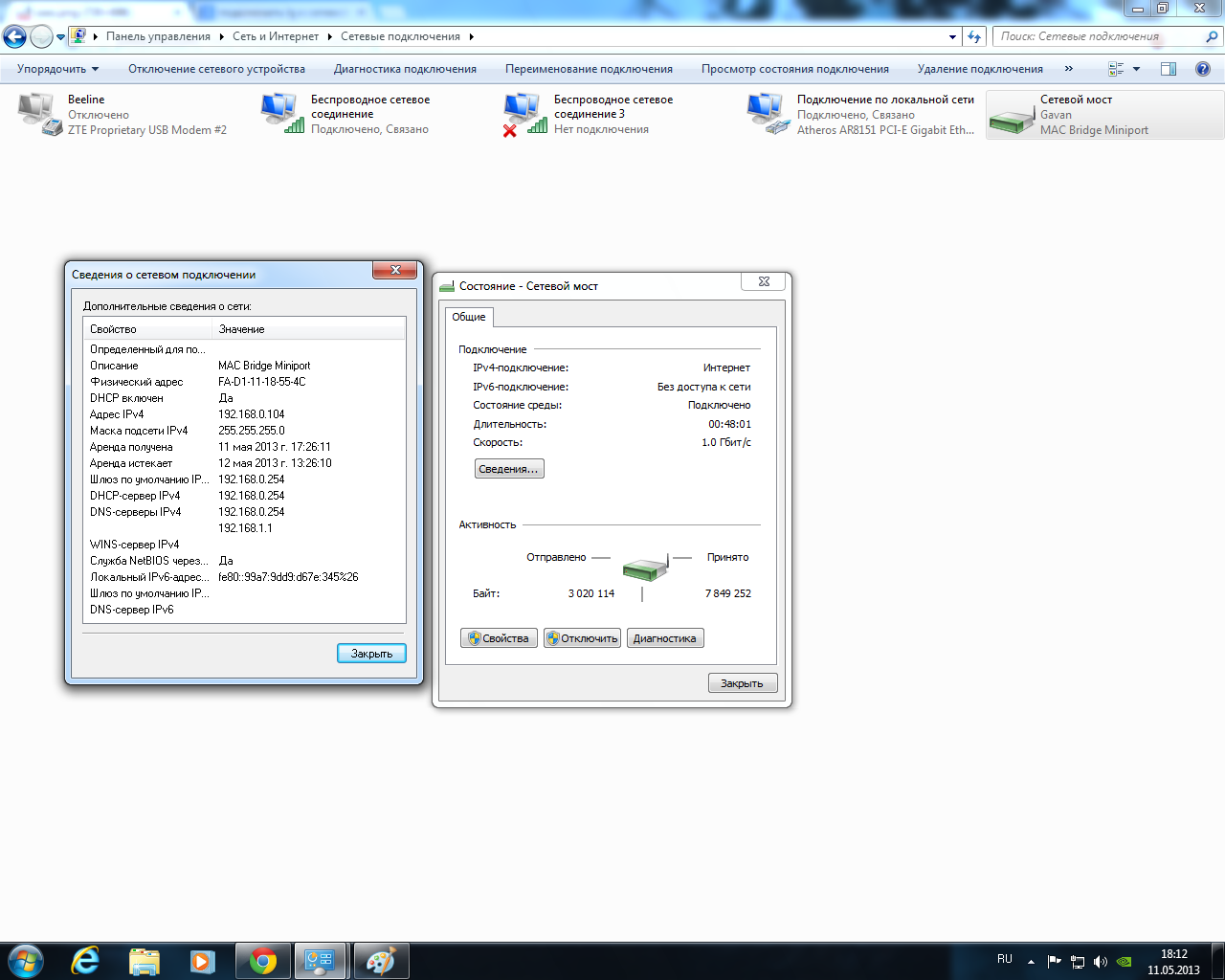Click Просмотр состояния подключения toolbar command
Image resolution: width=1225 pixels, height=980 pixels.
[x=795, y=69]
